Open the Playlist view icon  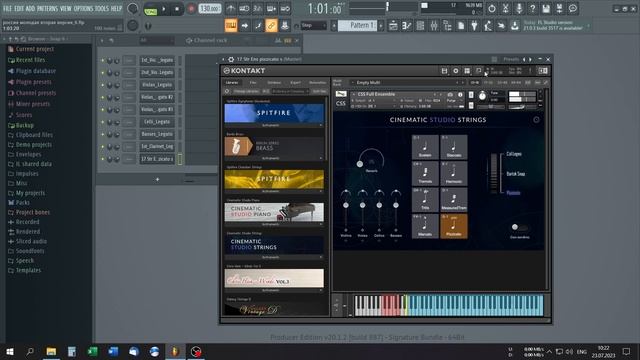coord(393,26)
